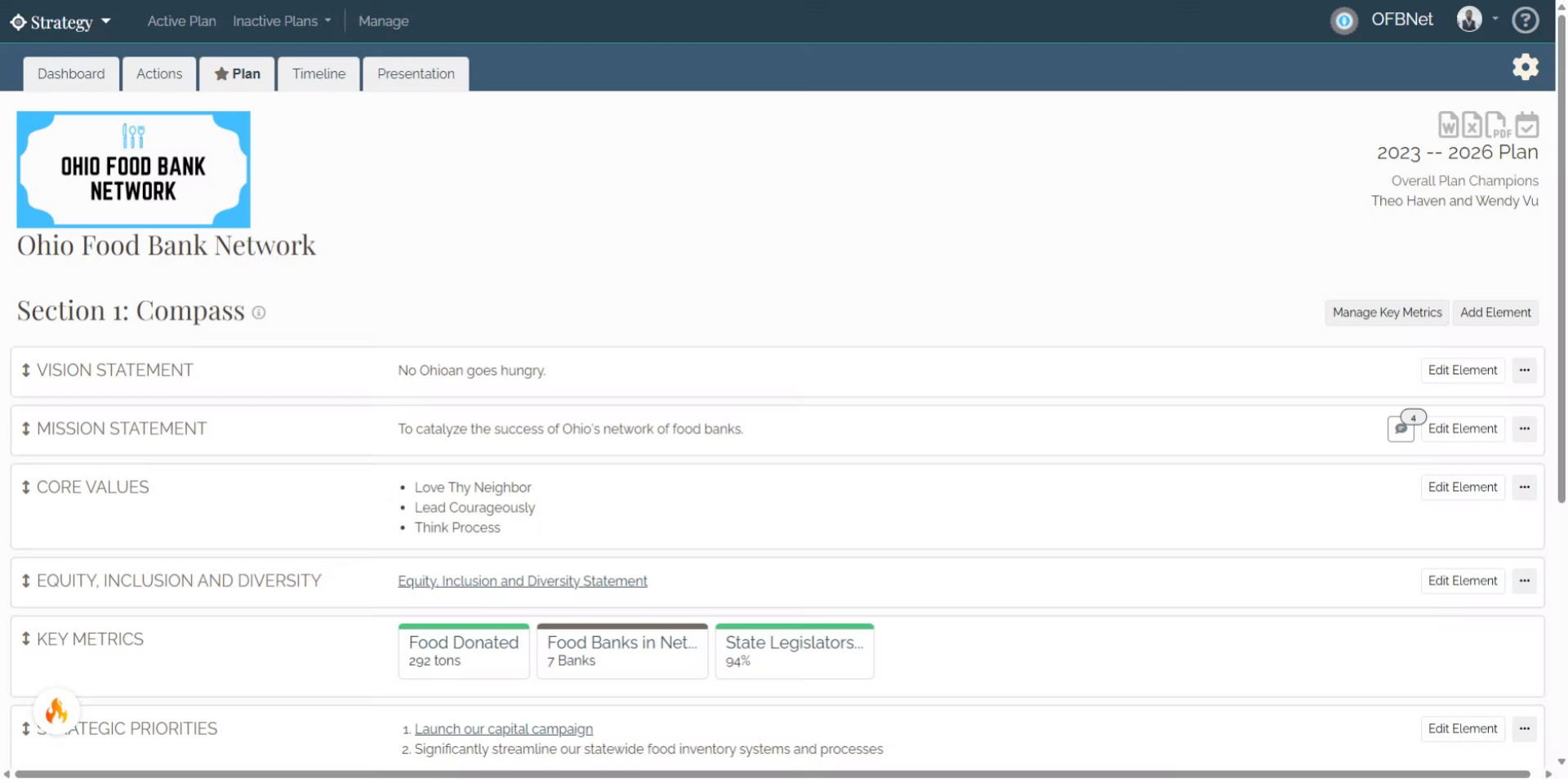Open Manage menu item

(x=383, y=21)
